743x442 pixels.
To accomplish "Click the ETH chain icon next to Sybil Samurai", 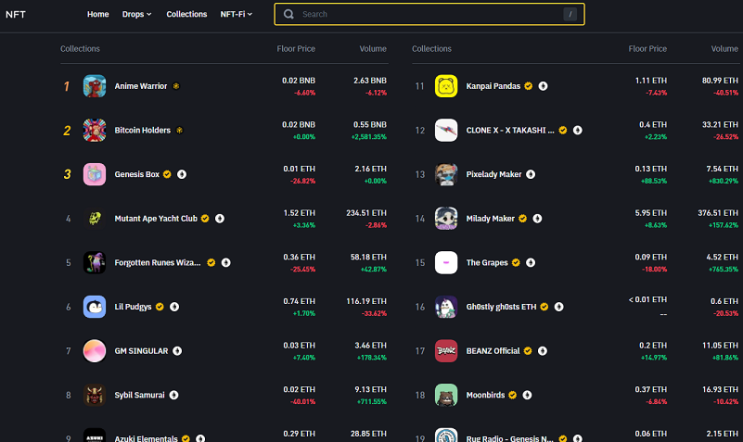I will 174,395.
